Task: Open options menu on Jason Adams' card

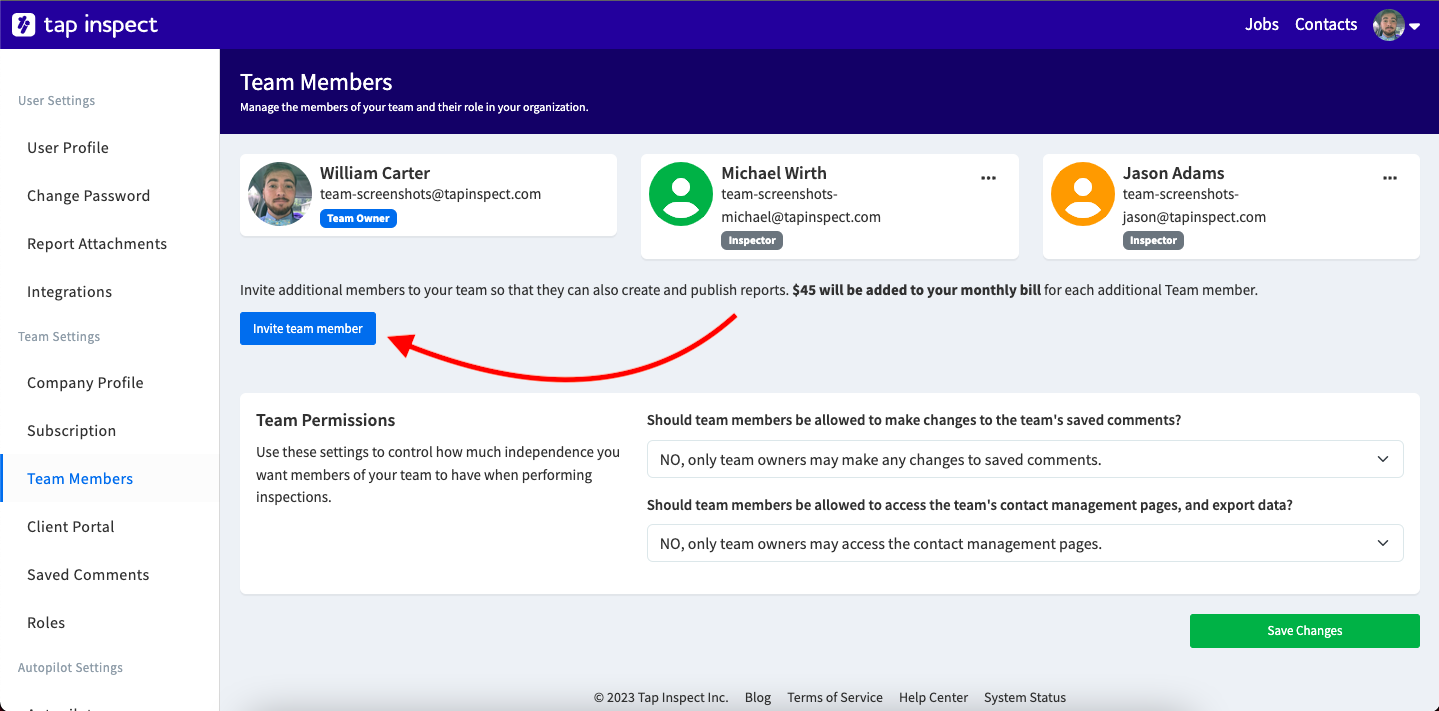Action: [x=1390, y=178]
